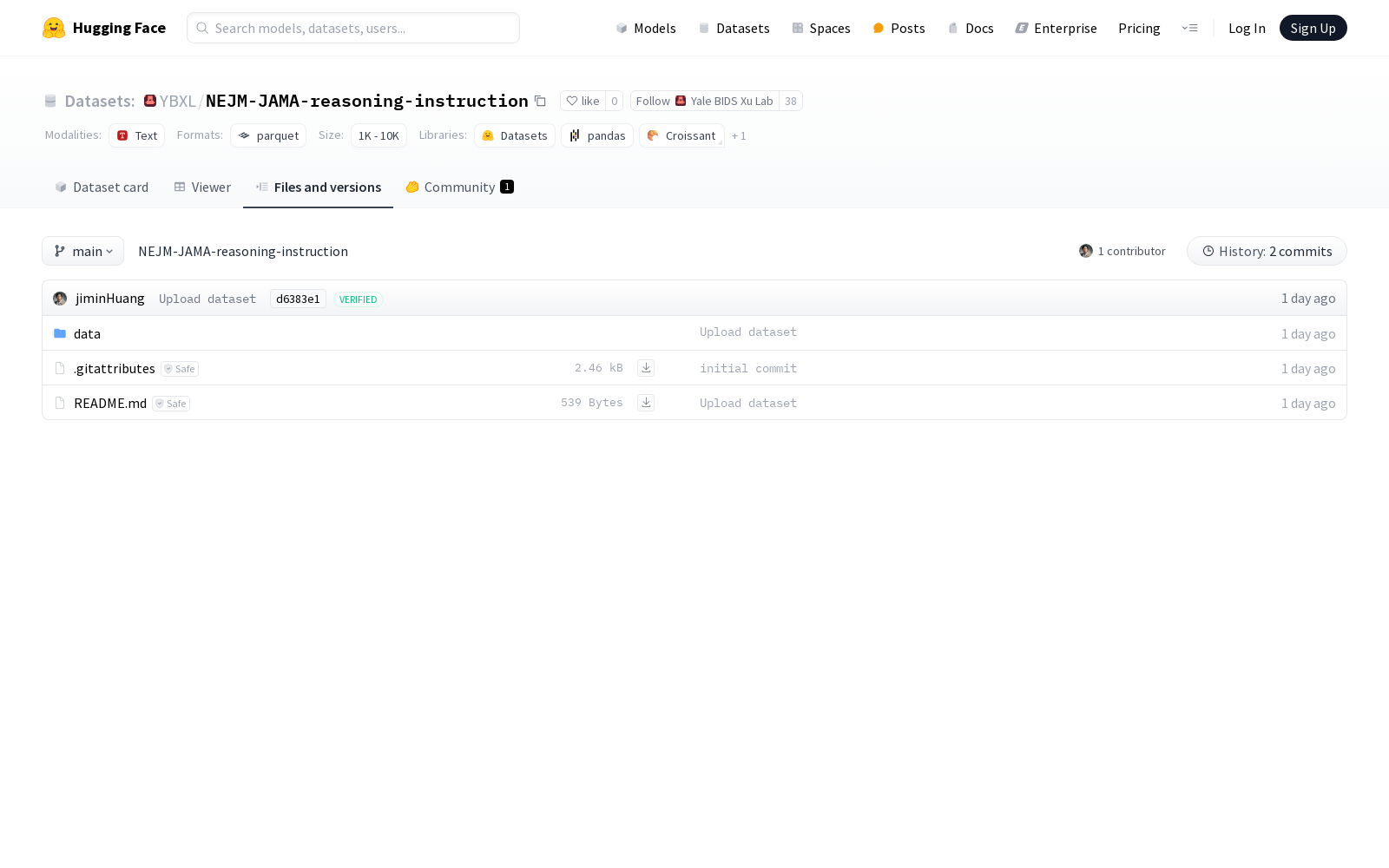Click the jiminHuang avatar in commit row
Viewport: 1389px width, 868px height.
(x=60, y=299)
